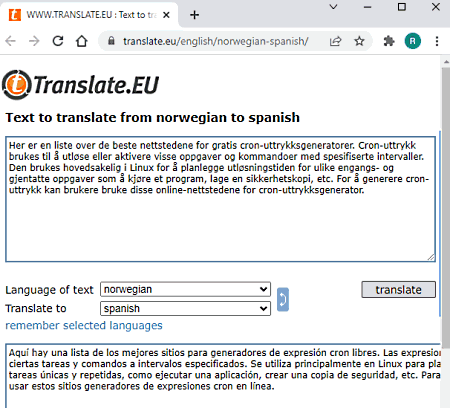Screen dimensions: 450x408
Task: Swap languages with blue arrows icon
Action: click(283, 299)
